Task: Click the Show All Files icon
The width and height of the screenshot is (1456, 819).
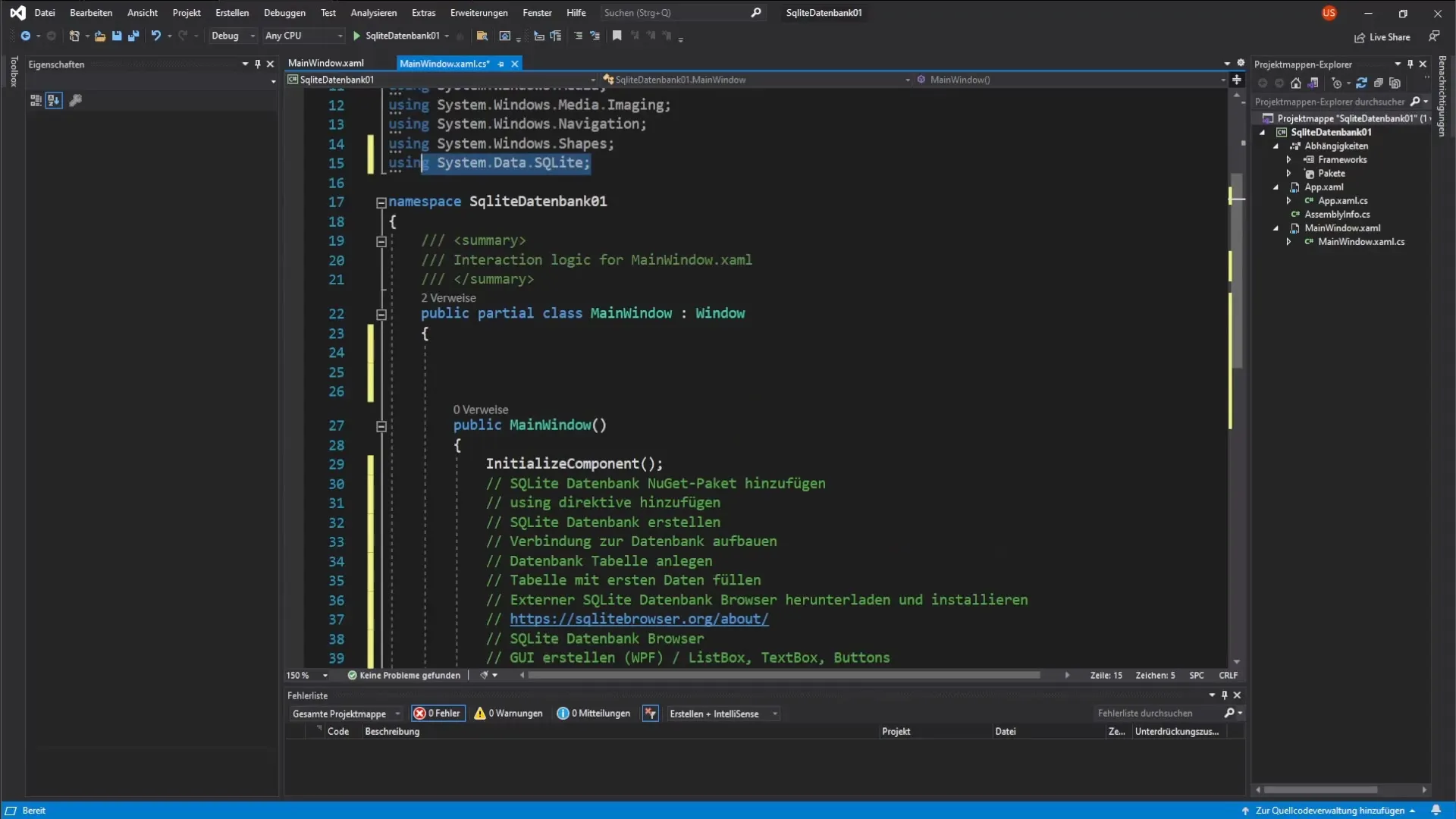Action: pyautogui.click(x=1395, y=83)
